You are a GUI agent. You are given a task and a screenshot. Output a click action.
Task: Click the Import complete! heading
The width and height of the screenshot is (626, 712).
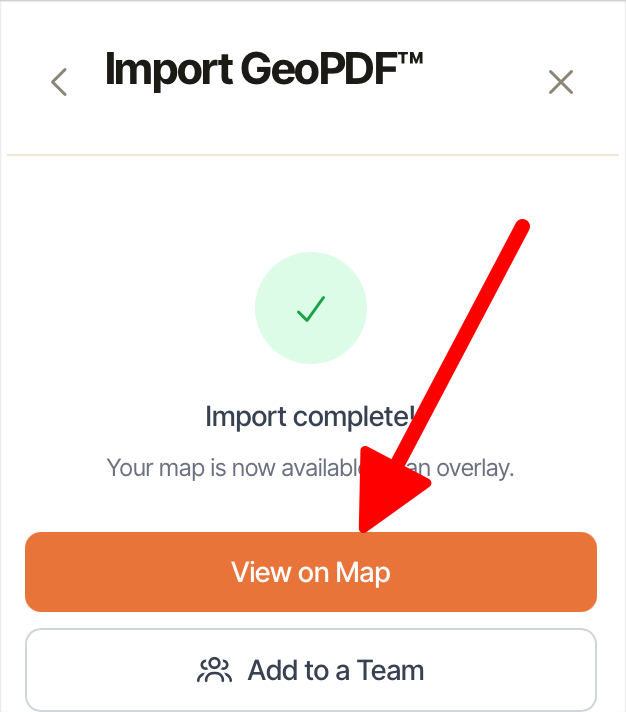click(x=311, y=417)
